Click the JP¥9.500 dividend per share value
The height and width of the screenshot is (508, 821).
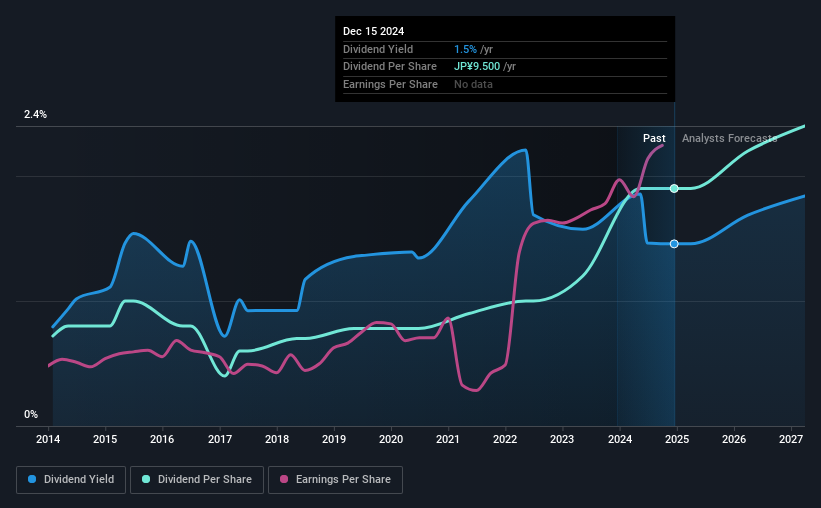coord(477,67)
